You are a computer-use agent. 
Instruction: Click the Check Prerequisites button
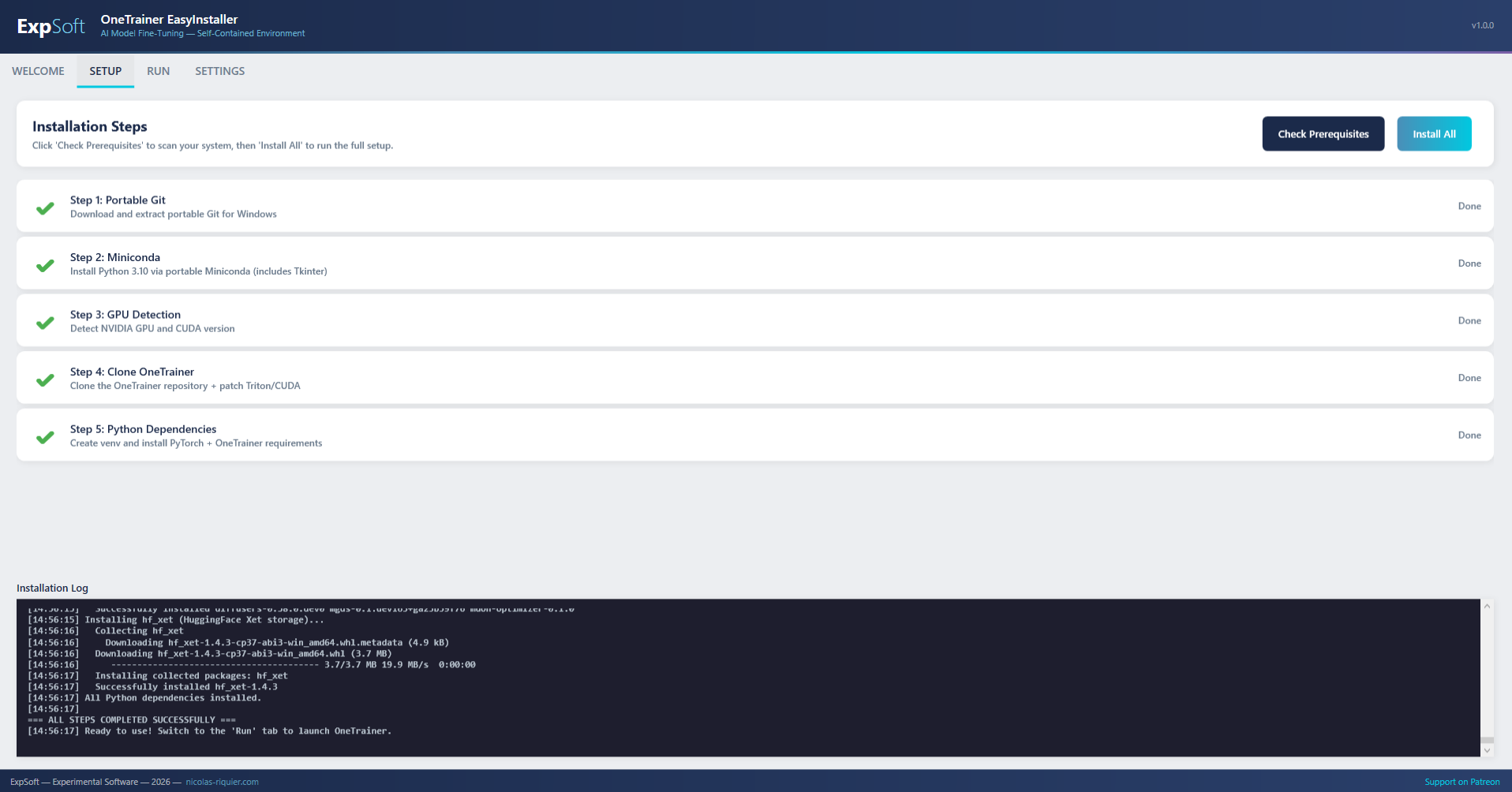tap(1323, 134)
